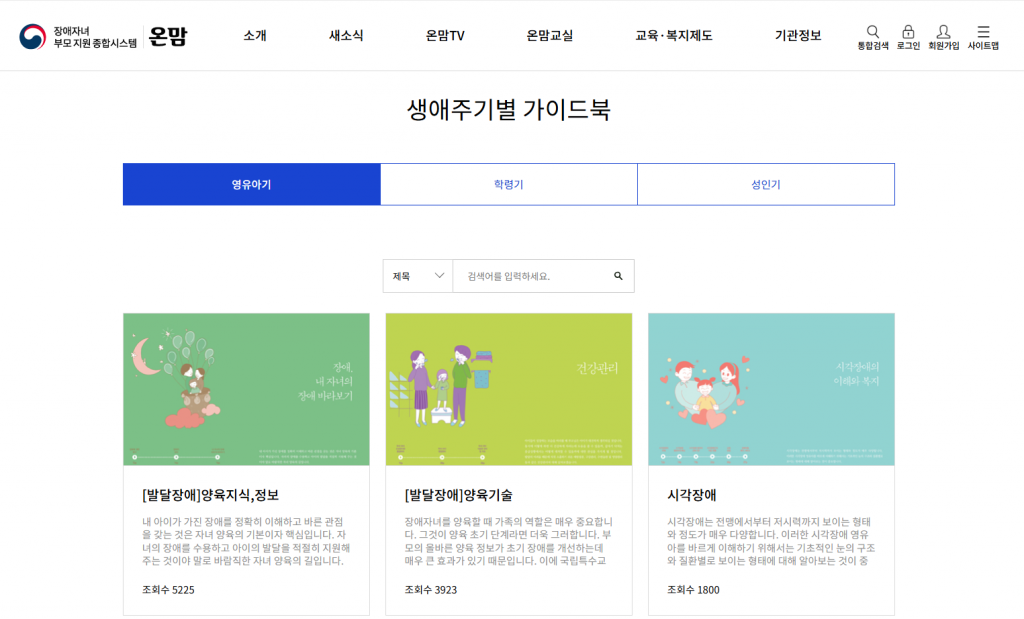Click the 장애자녀 부모지원 종합시스템 header text
Image resolution: width=1024 pixels, height=619 pixels.
(95, 37)
